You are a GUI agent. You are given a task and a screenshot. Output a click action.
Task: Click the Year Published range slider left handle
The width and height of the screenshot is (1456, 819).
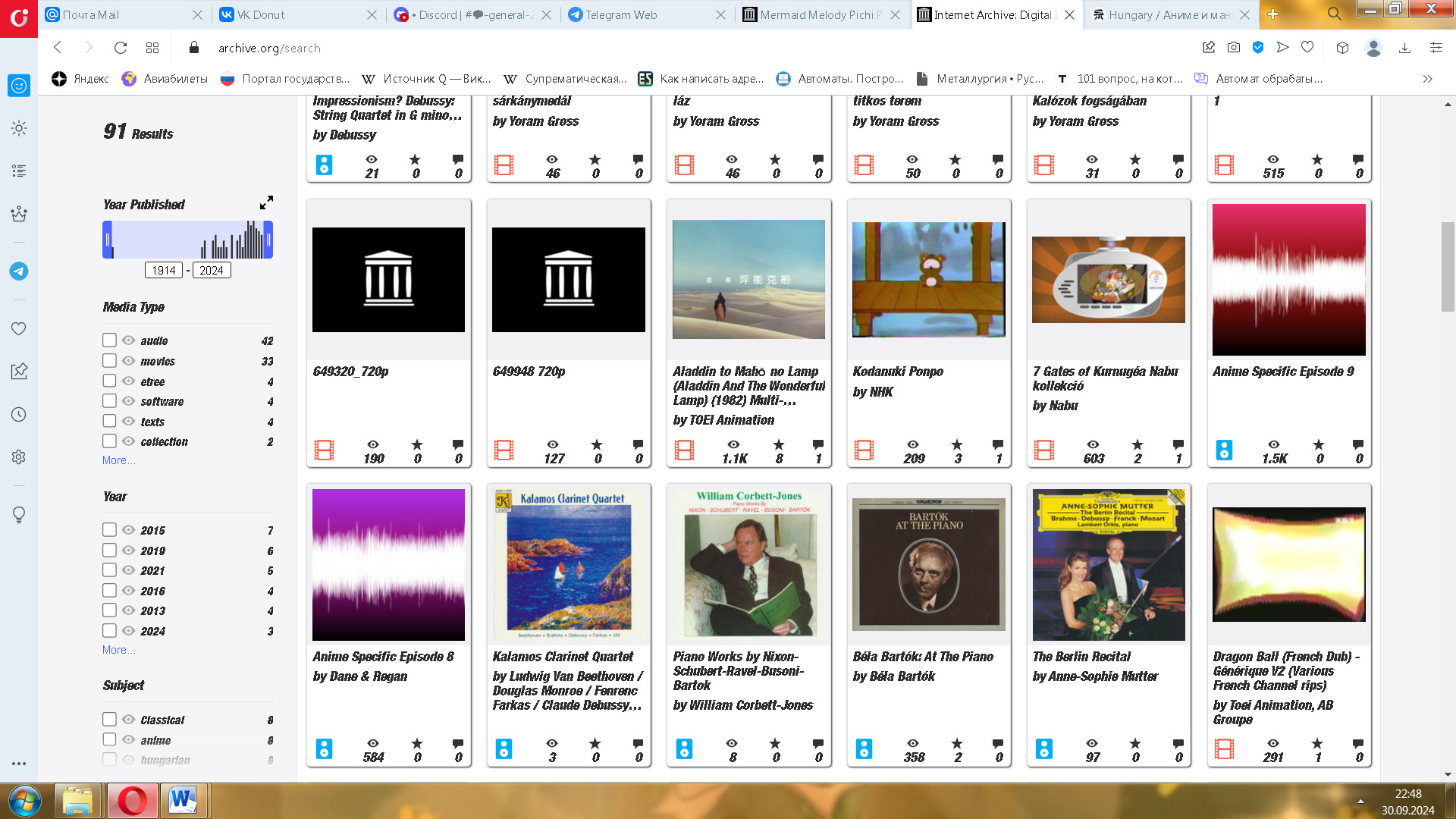[108, 240]
